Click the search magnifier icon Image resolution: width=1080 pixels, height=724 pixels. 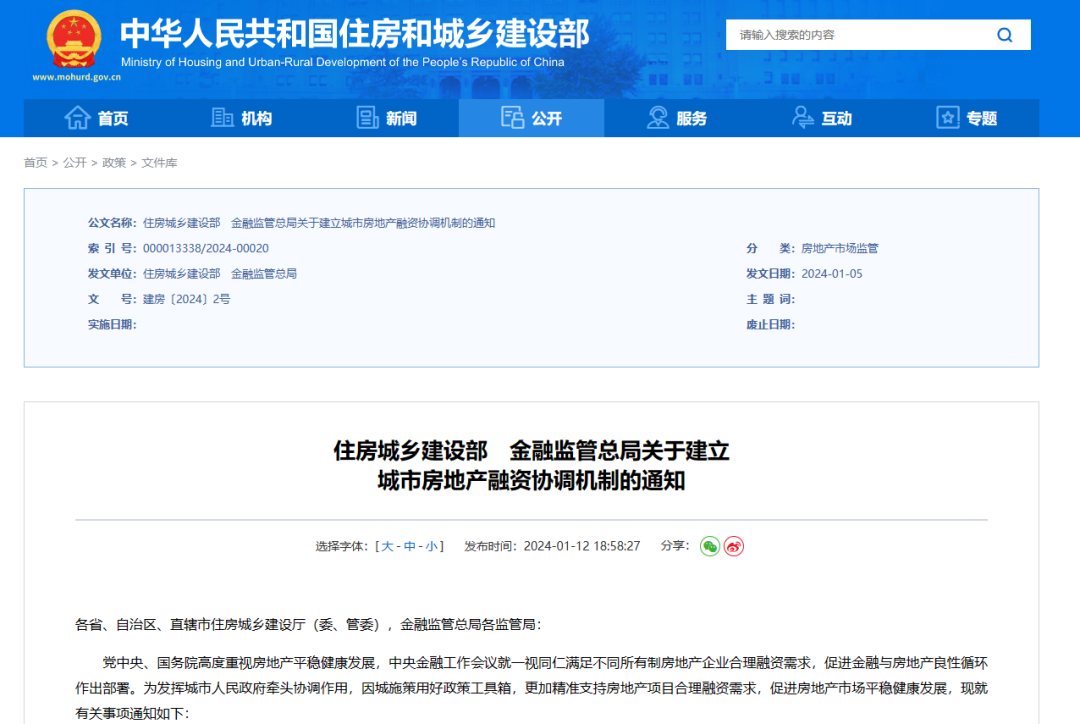(x=1004, y=35)
